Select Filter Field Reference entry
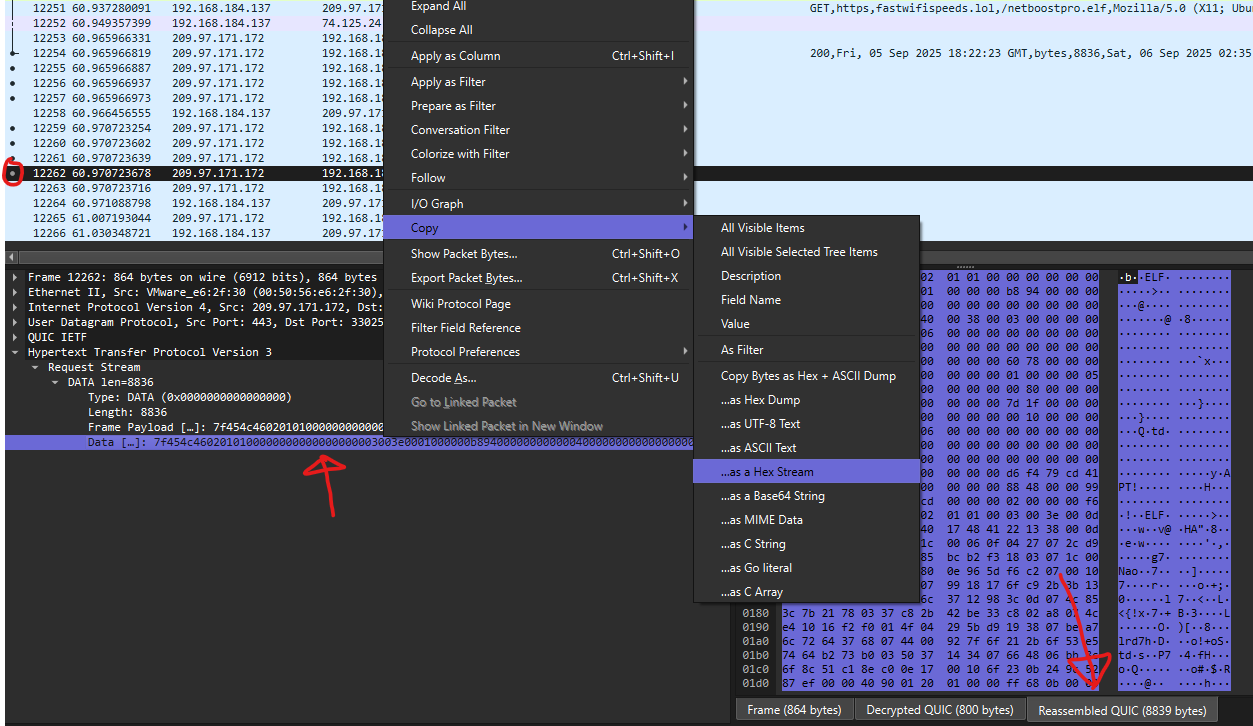 click(x=538, y=328)
